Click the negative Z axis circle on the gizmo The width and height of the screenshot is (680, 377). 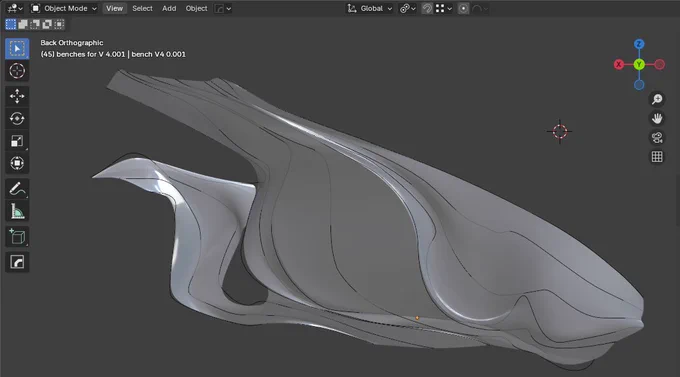click(639, 85)
